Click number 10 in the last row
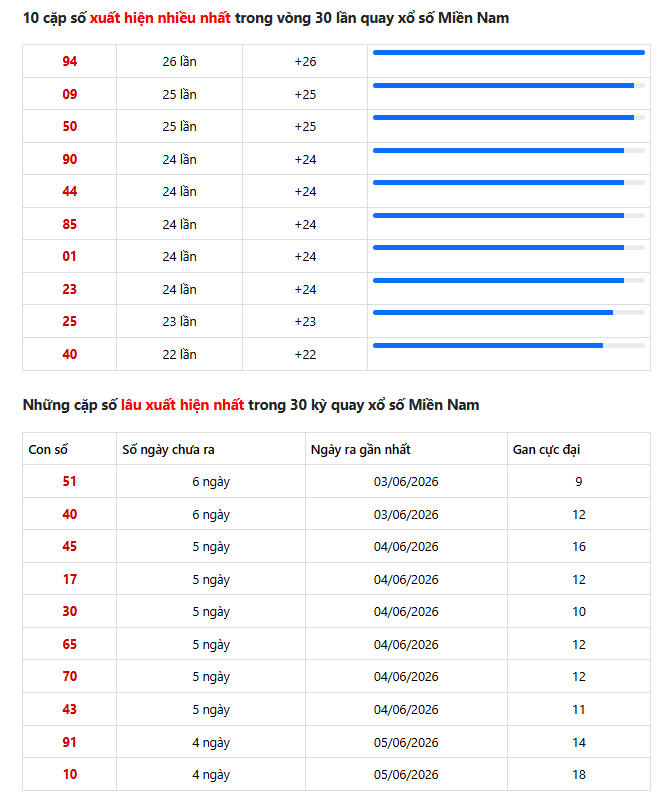 coord(69,774)
